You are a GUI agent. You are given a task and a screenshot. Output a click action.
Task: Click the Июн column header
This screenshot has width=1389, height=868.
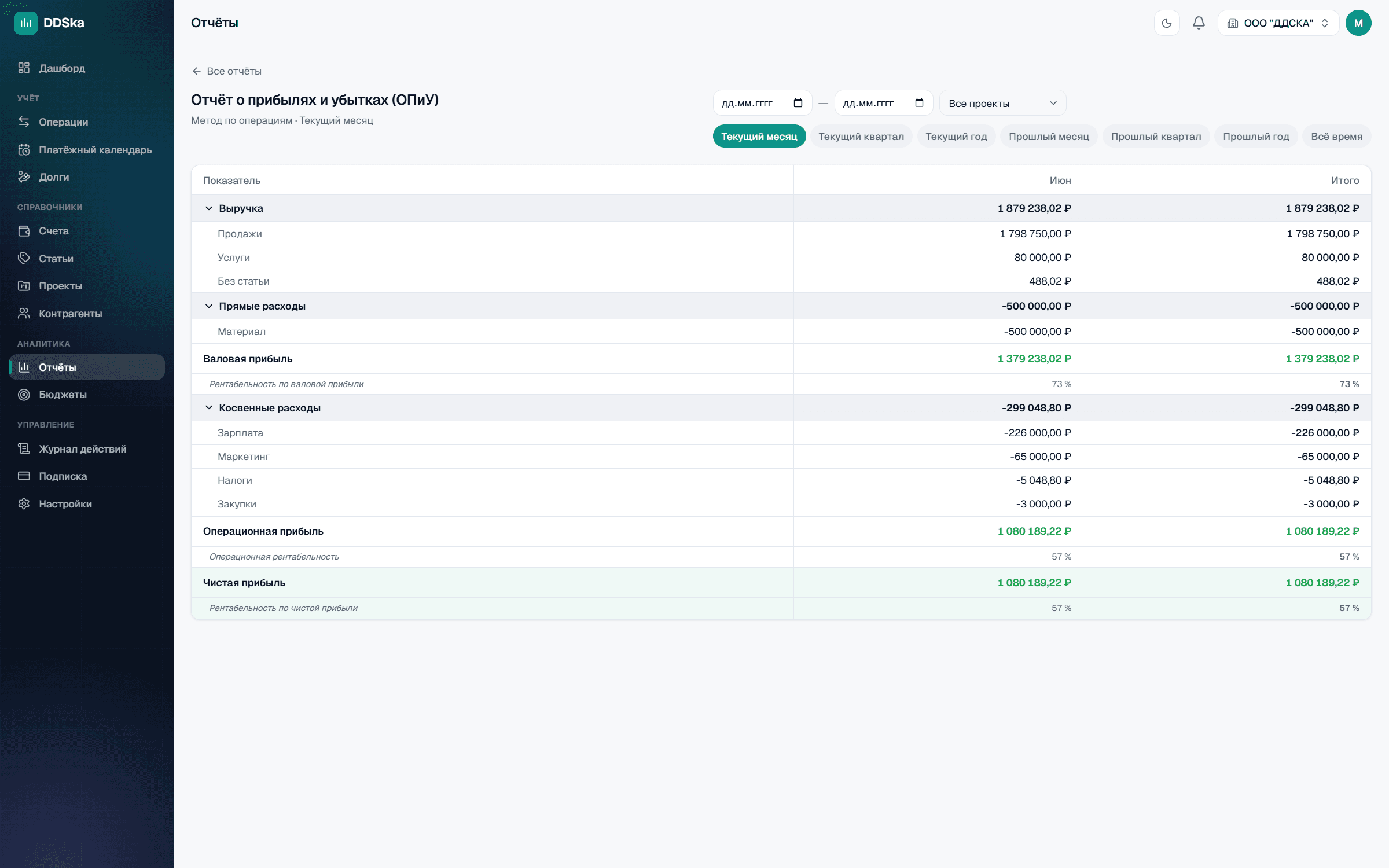coord(1060,181)
